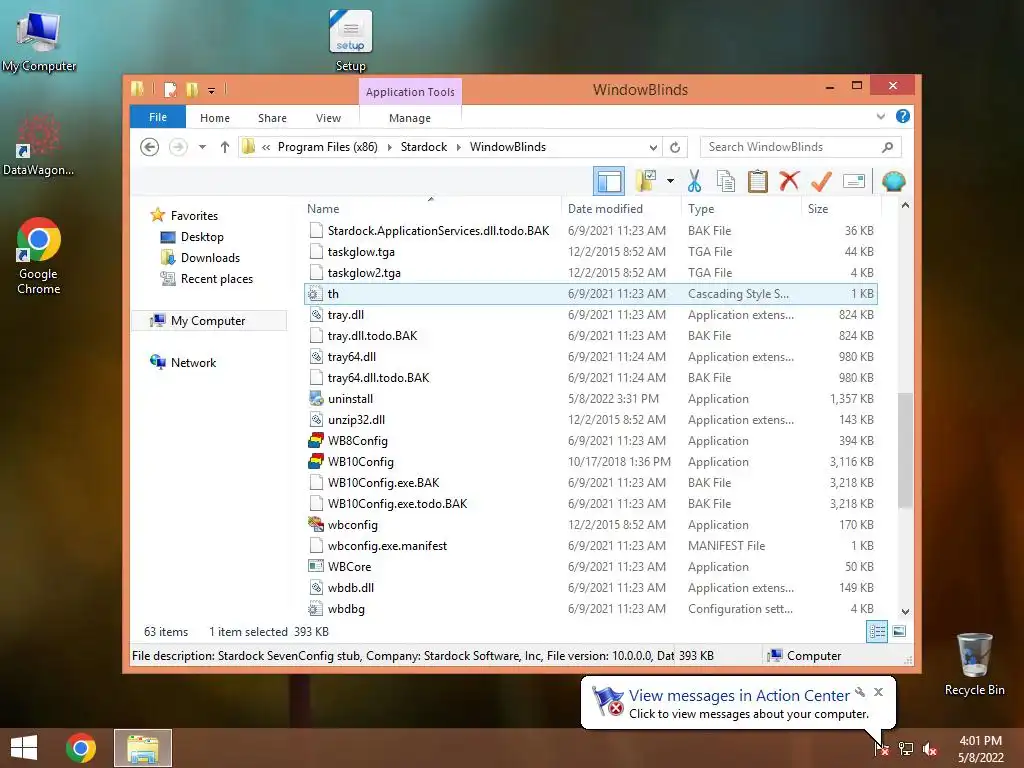
Task: Click Stardock in the breadcrumb path
Action: point(424,147)
